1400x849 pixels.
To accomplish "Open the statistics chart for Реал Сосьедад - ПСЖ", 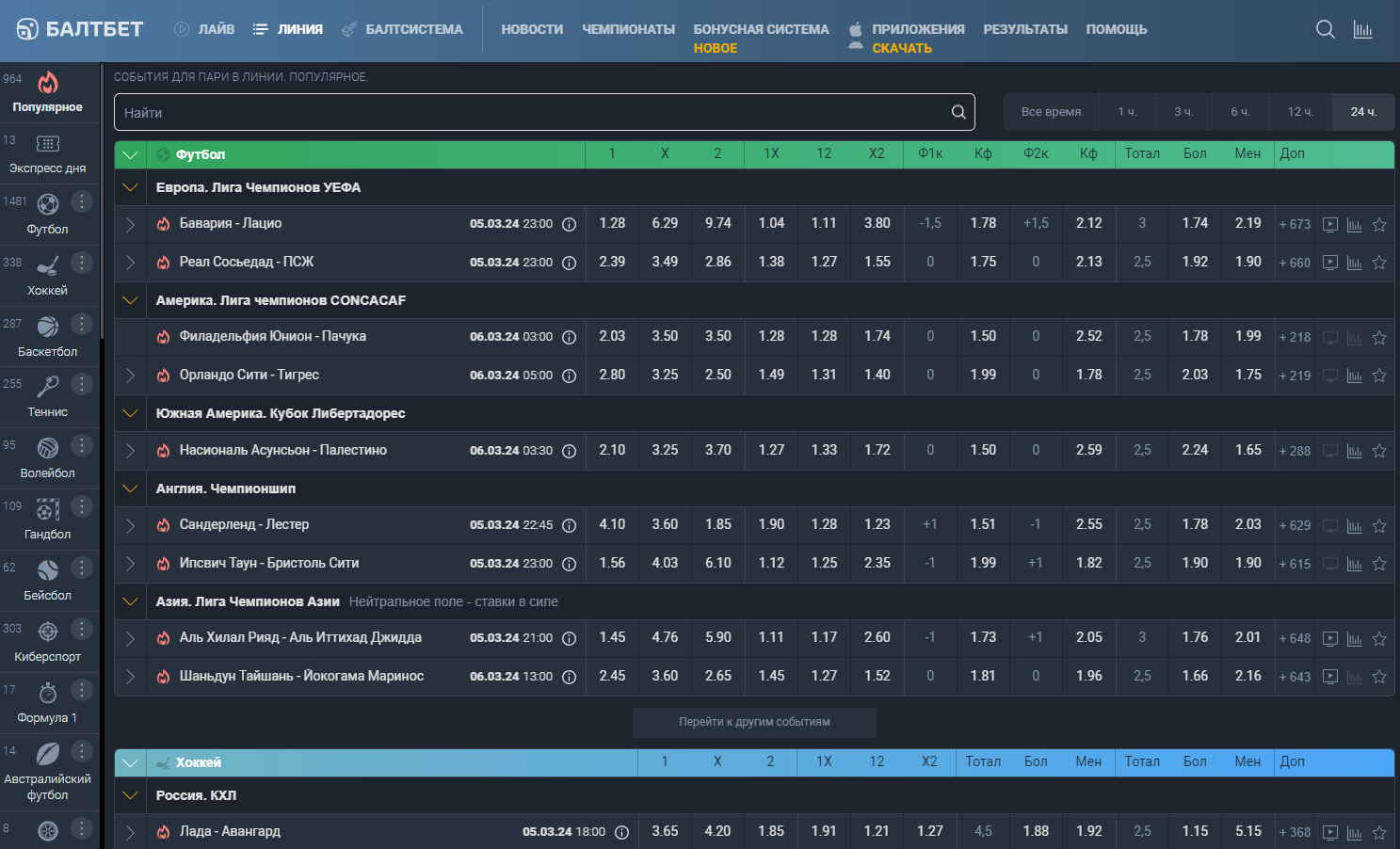I will [1355, 263].
